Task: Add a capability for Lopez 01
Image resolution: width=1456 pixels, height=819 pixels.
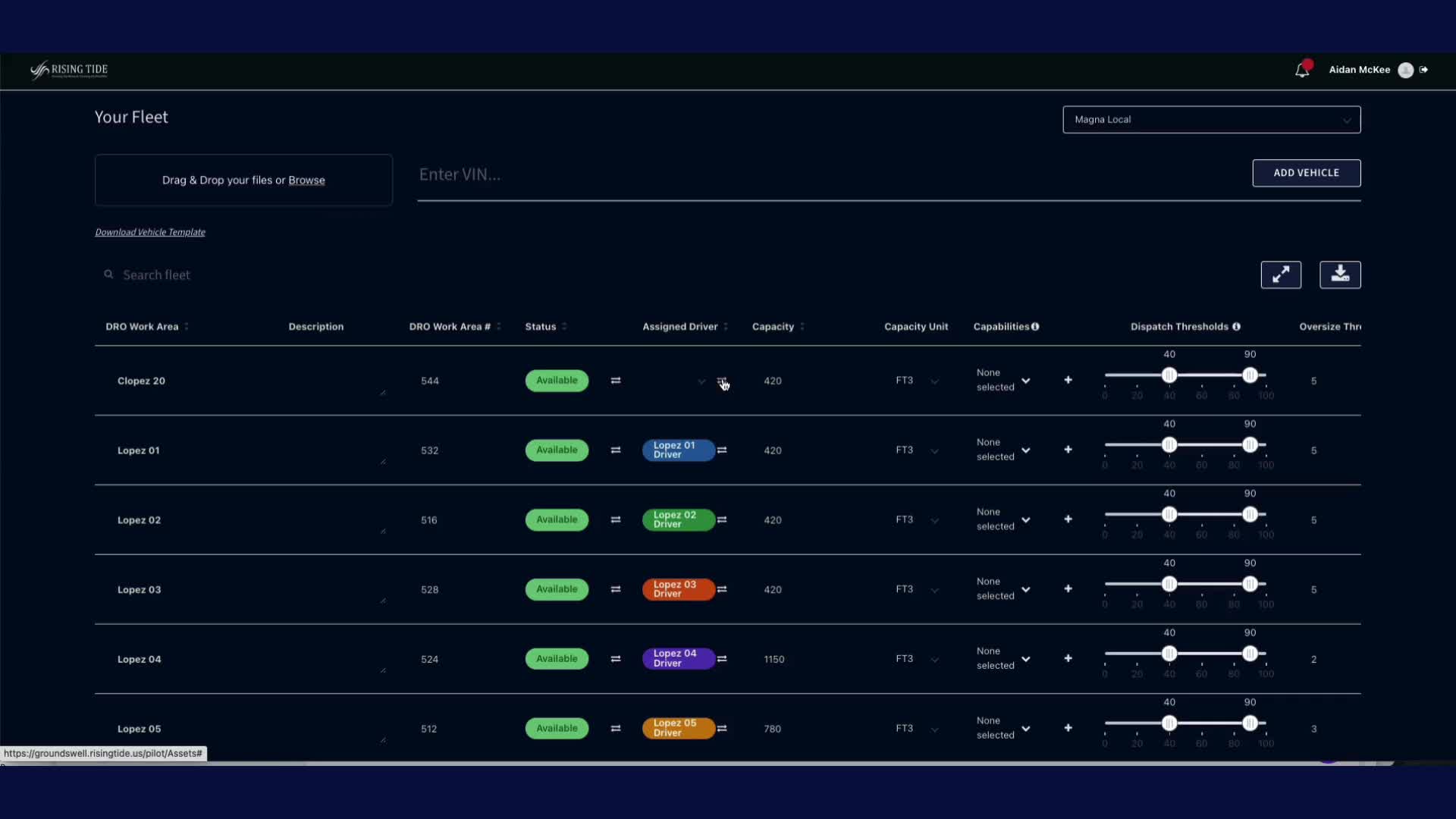Action: 1068,450
